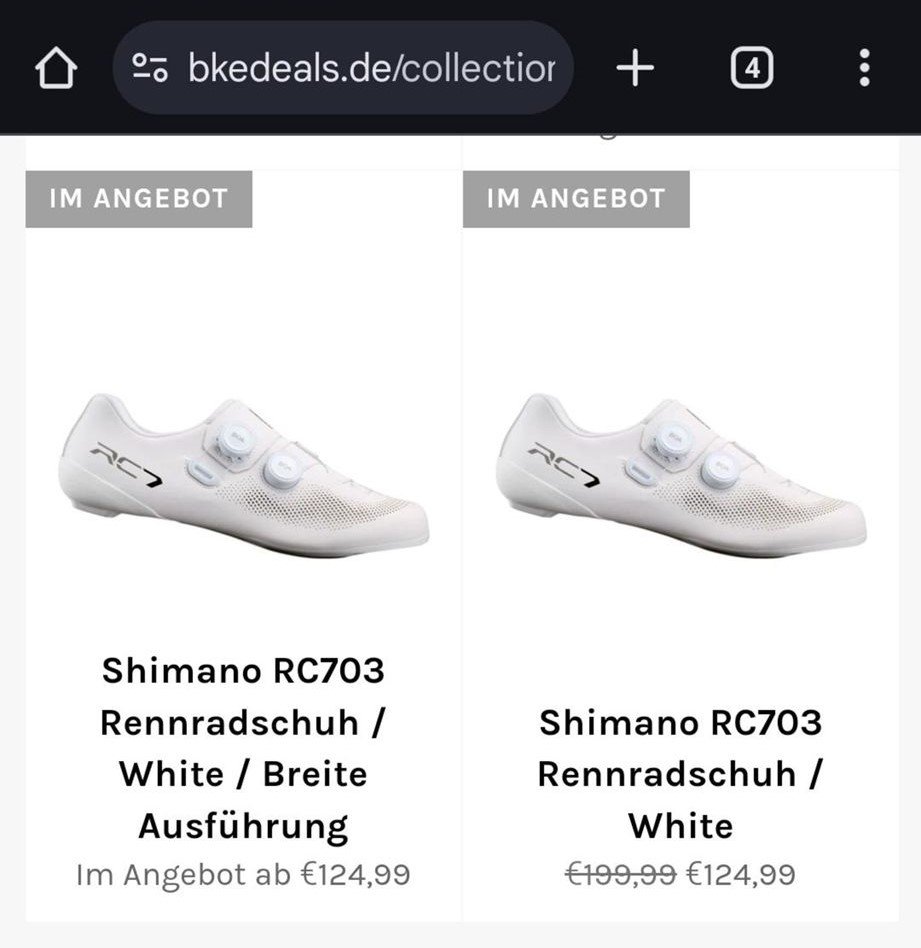Open right Shimano RC703 Rennradschuh / White link
This screenshot has width=921, height=948.
(x=680, y=773)
